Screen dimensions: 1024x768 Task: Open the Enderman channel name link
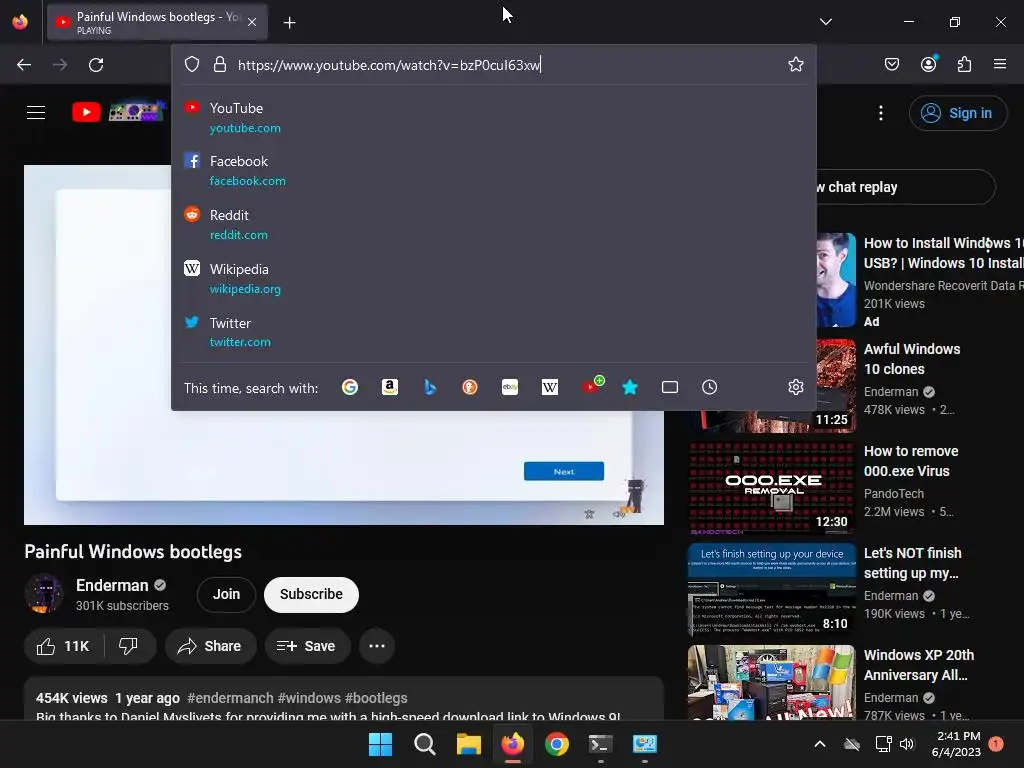click(x=112, y=585)
